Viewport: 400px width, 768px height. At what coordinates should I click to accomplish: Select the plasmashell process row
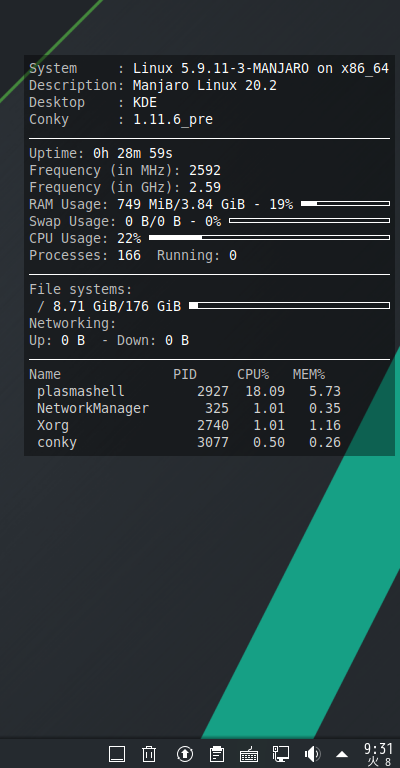[x=188, y=391]
